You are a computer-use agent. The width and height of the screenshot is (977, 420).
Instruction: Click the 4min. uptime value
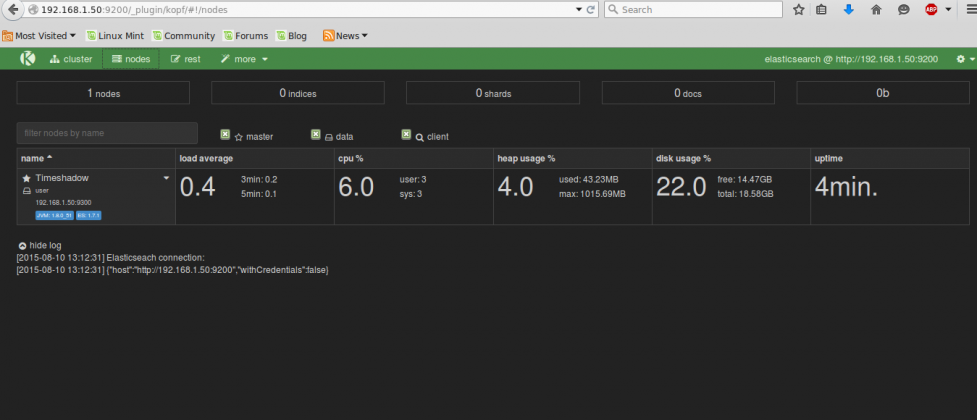pyautogui.click(x=846, y=187)
